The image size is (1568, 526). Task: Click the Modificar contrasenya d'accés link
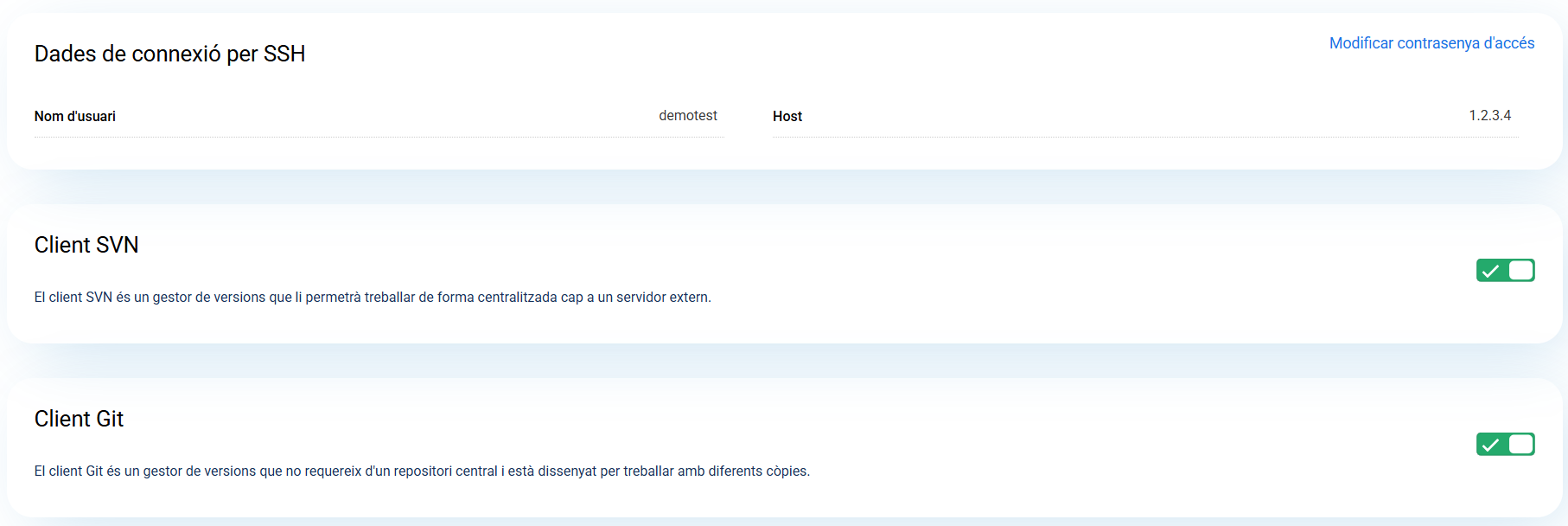pos(1431,43)
